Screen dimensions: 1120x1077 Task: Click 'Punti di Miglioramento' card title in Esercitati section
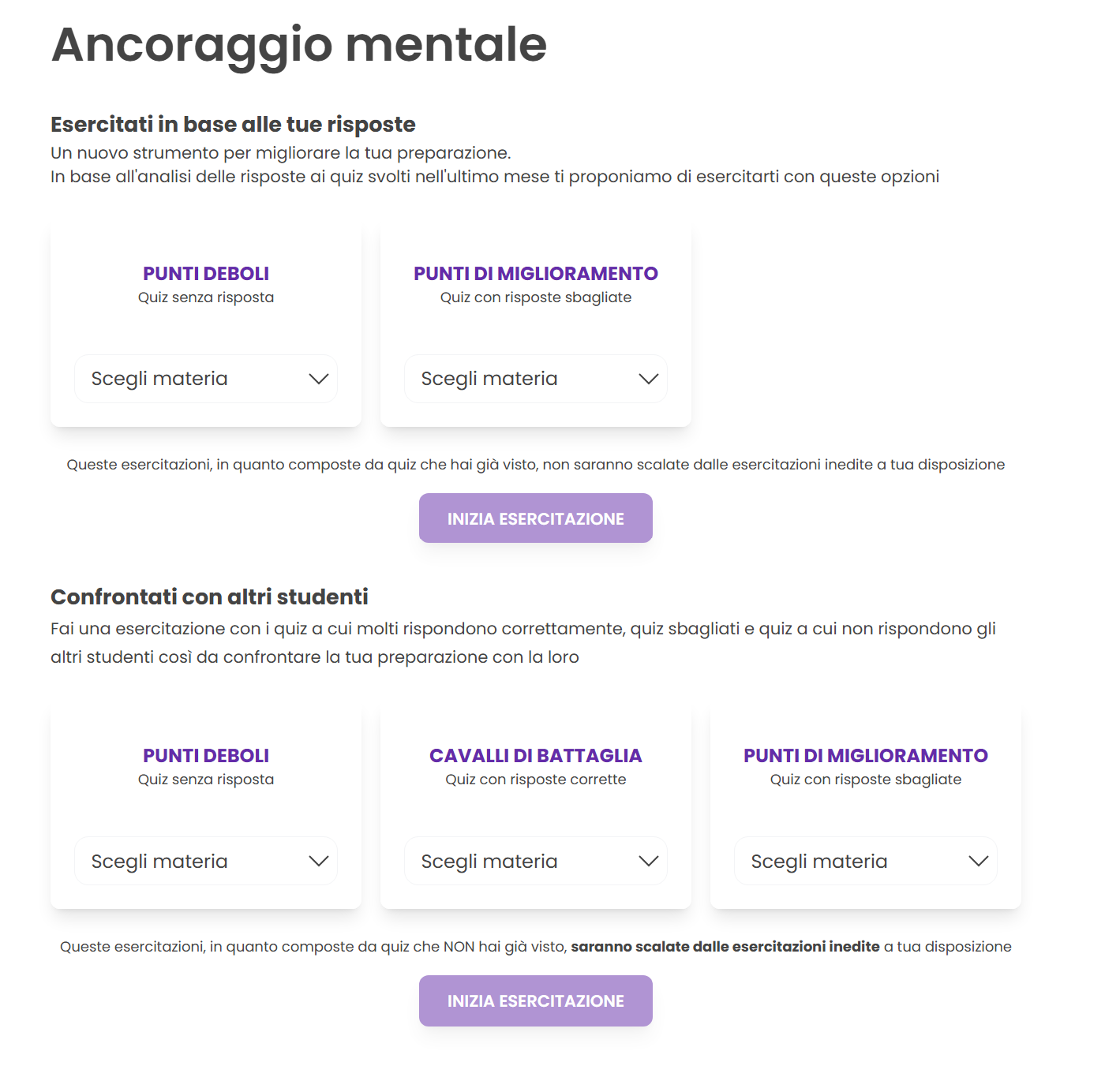[536, 274]
